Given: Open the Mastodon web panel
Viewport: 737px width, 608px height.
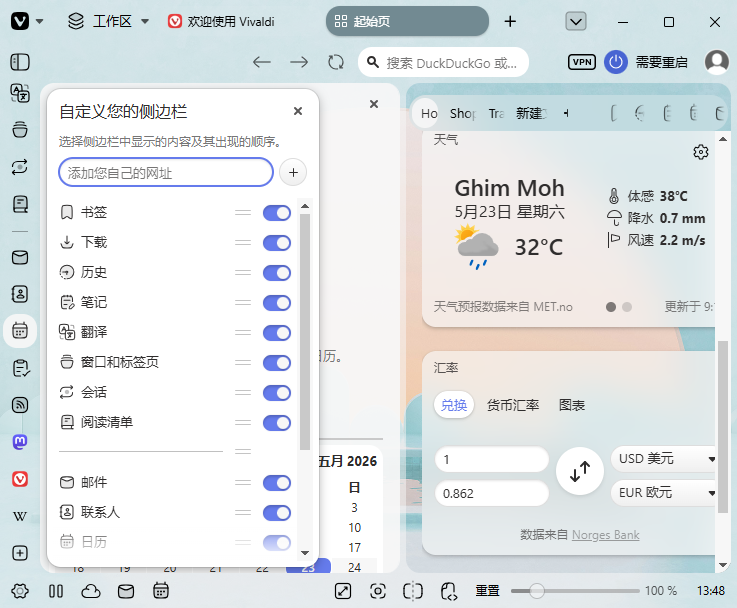Looking at the screenshot, I should 20,442.
